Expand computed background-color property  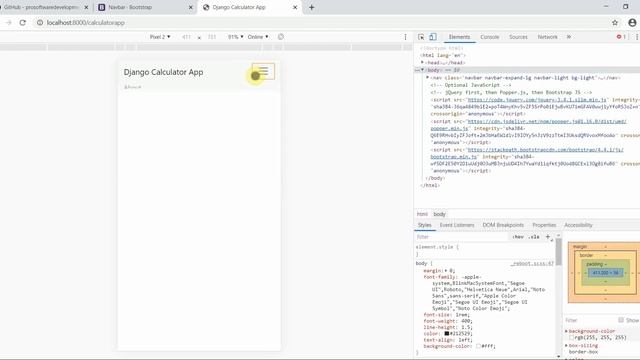pyautogui.click(x=566, y=331)
